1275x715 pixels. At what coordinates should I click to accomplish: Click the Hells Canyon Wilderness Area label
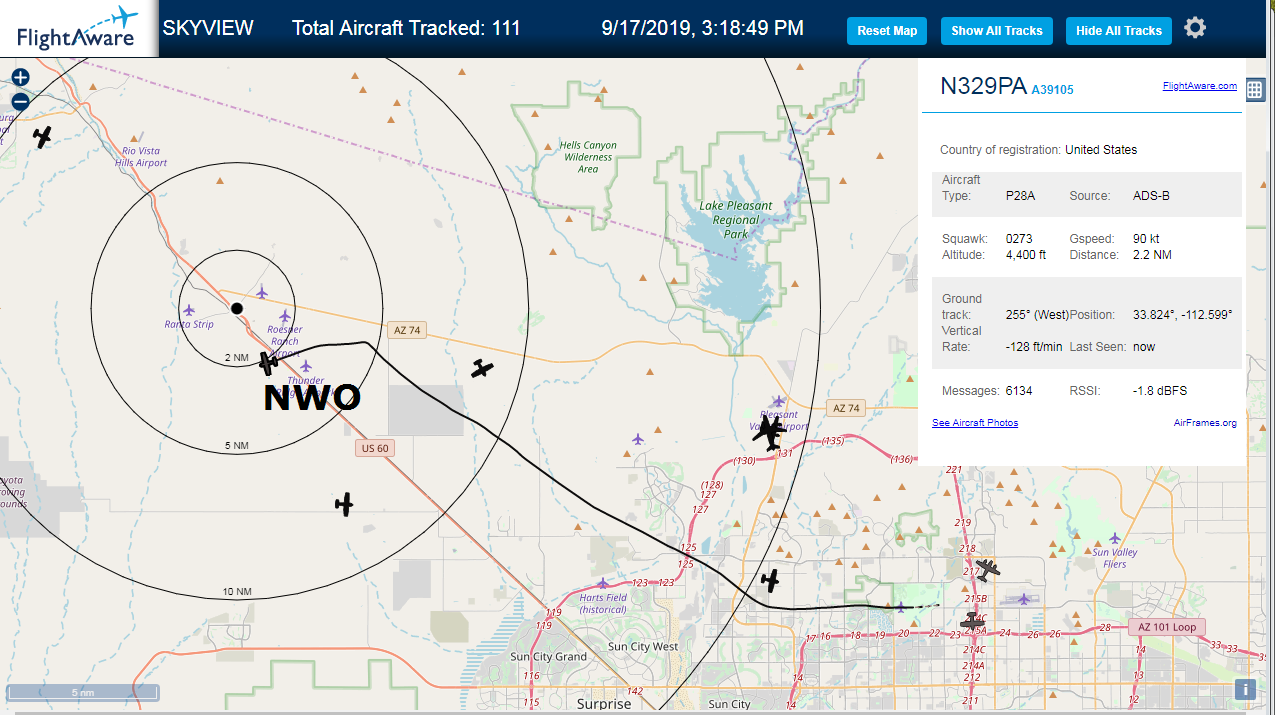tap(588, 157)
